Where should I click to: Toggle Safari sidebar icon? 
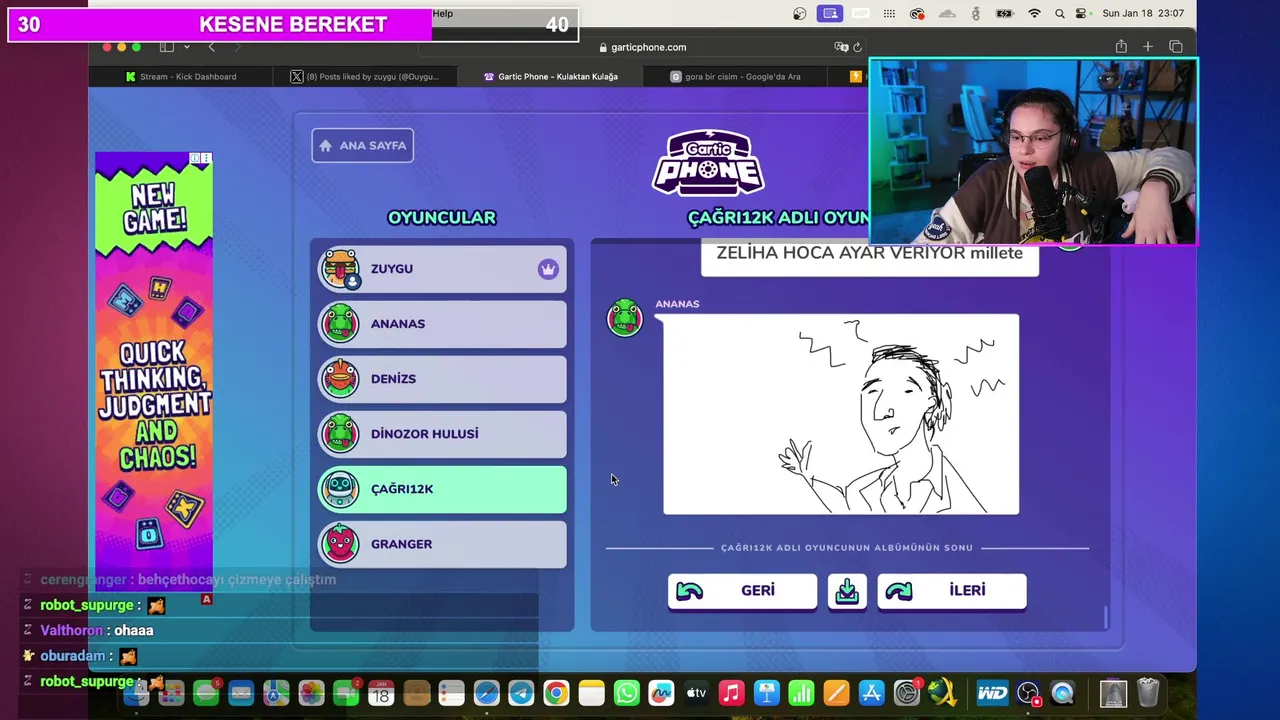tap(167, 47)
